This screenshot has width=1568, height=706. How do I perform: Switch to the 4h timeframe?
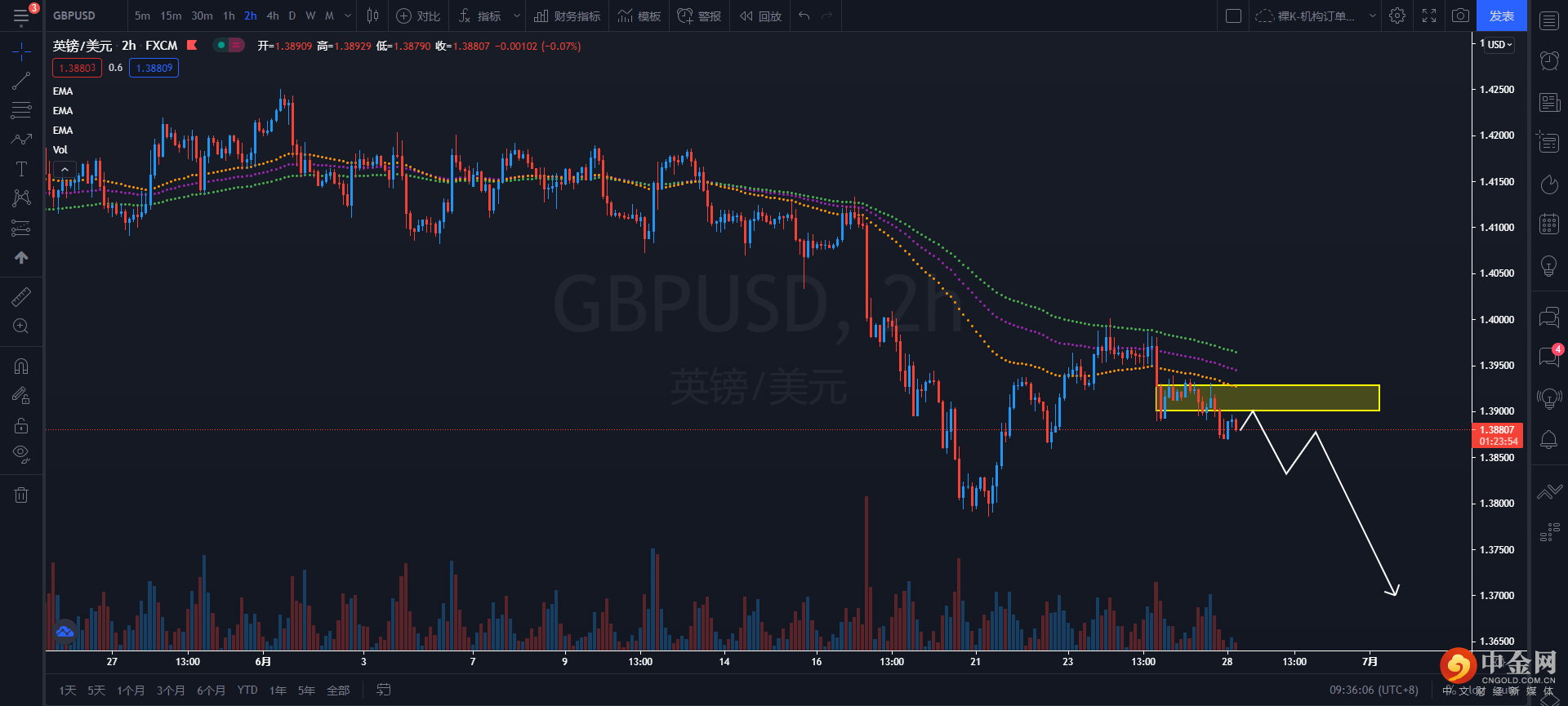point(273,16)
